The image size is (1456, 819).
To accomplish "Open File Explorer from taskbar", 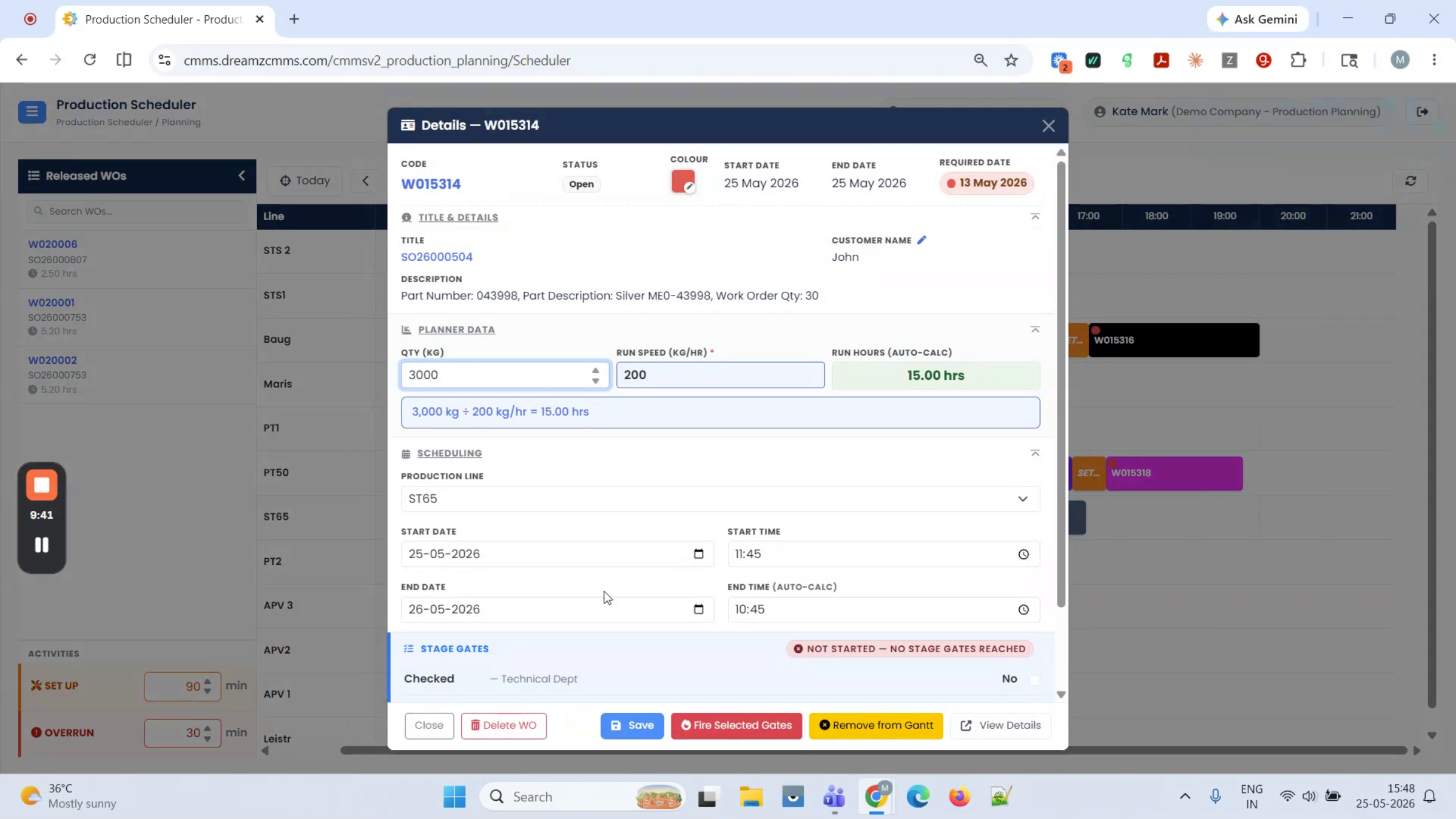I will coord(750,797).
